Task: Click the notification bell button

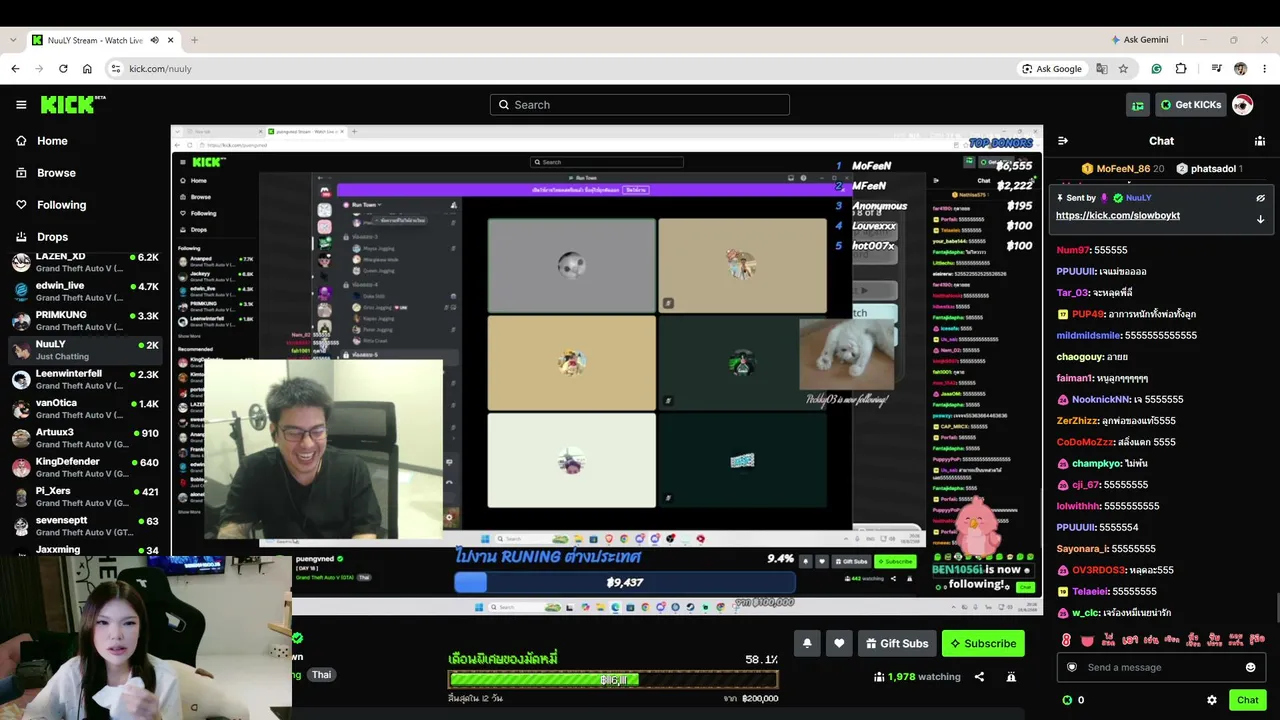Action: pos(807,643)
